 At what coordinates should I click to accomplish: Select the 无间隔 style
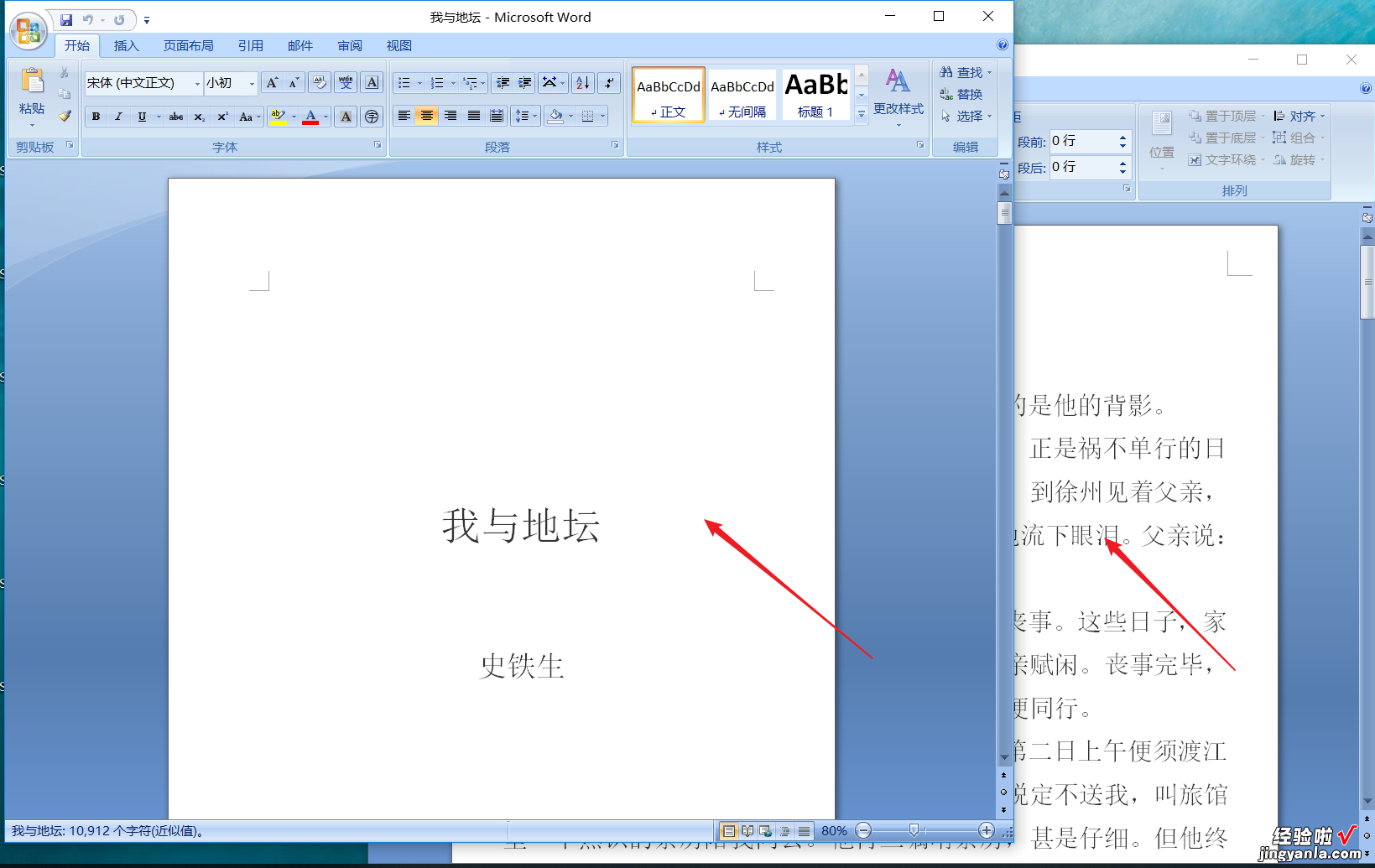point(742,95)
